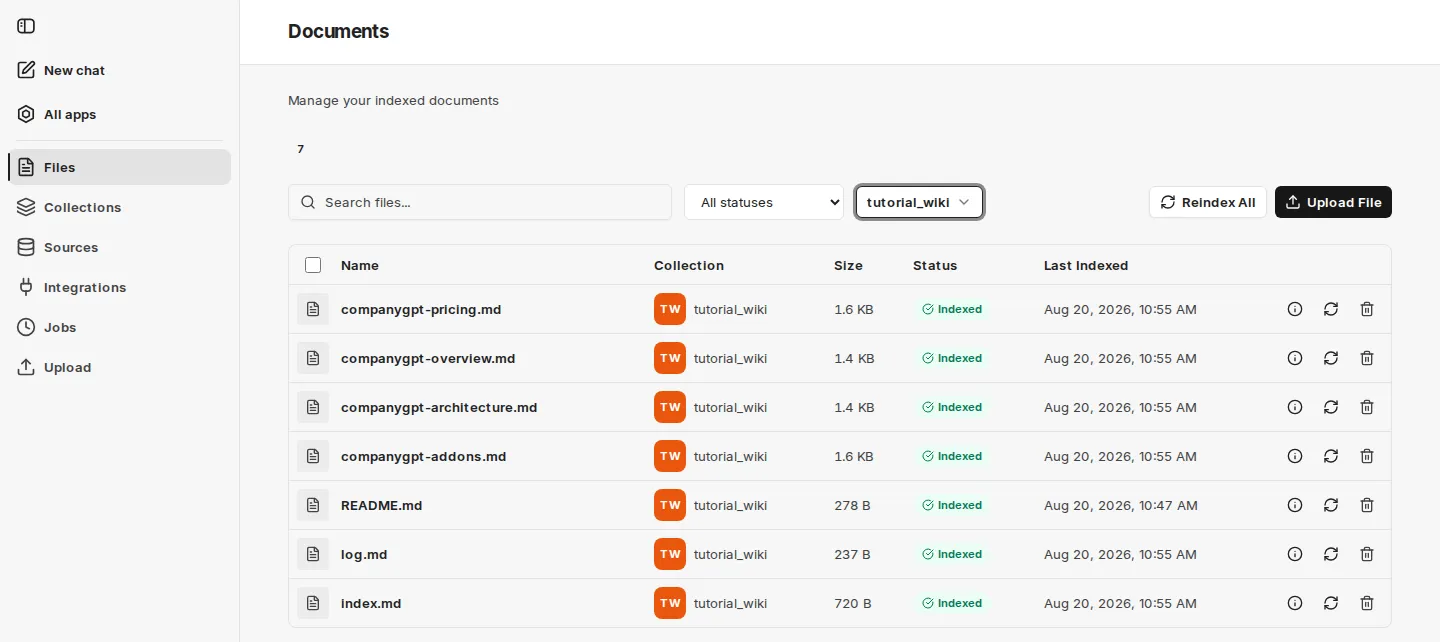Trash the companygpt-architecture.md file

point(1367,407)
